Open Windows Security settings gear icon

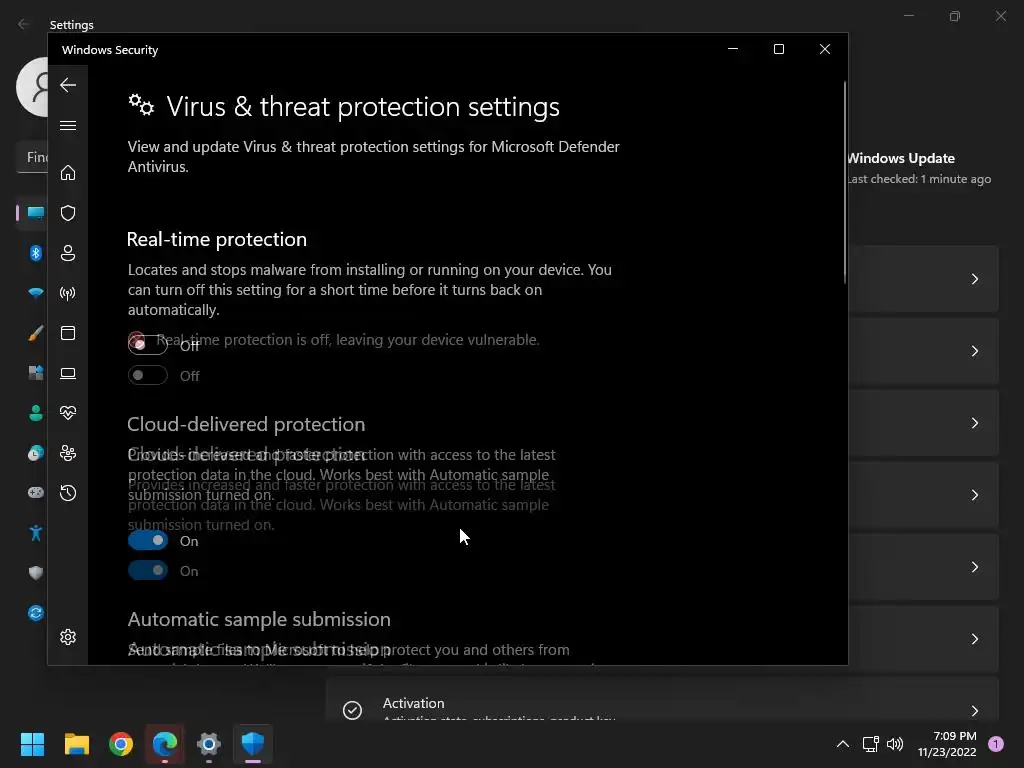(68, 637)
